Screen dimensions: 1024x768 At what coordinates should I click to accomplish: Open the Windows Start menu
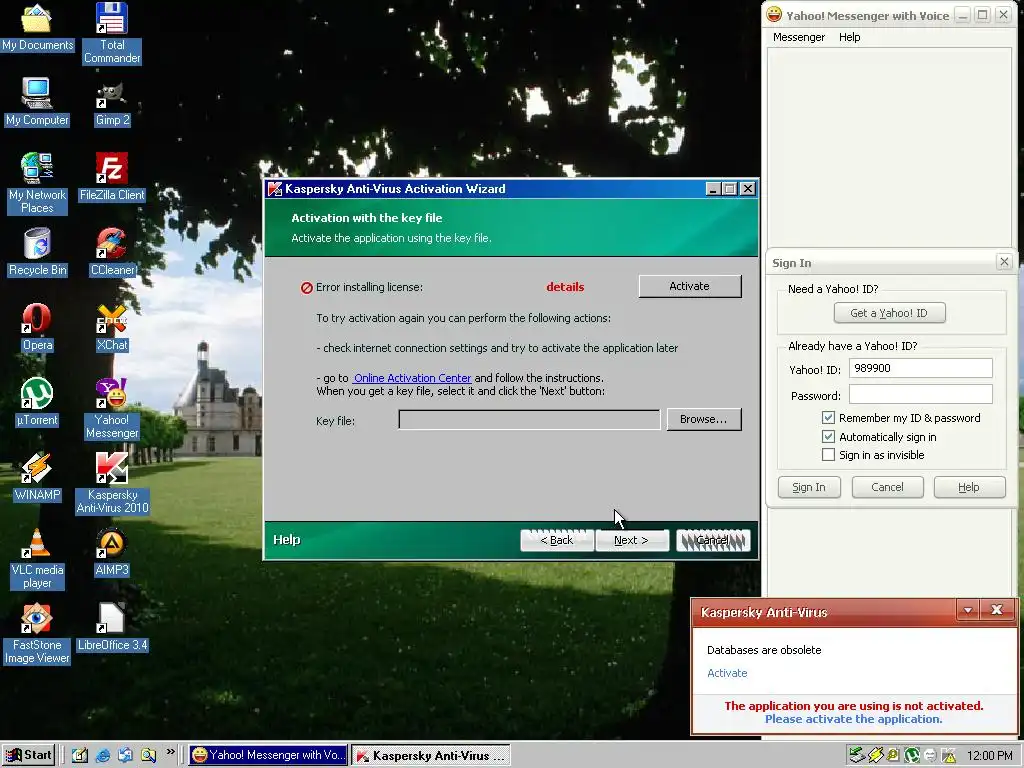tap(27, 756)
